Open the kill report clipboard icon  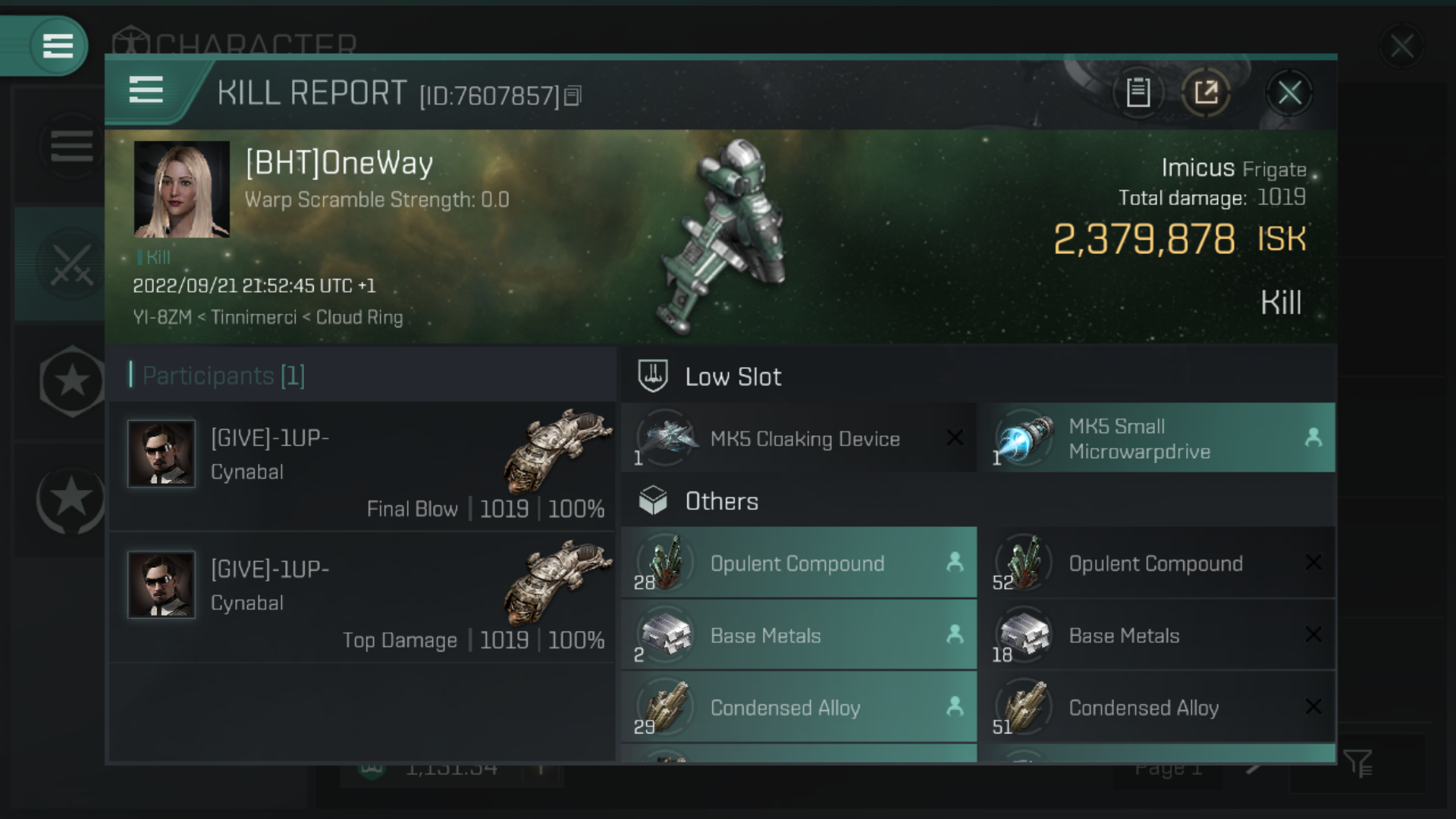pos(1138,93)
